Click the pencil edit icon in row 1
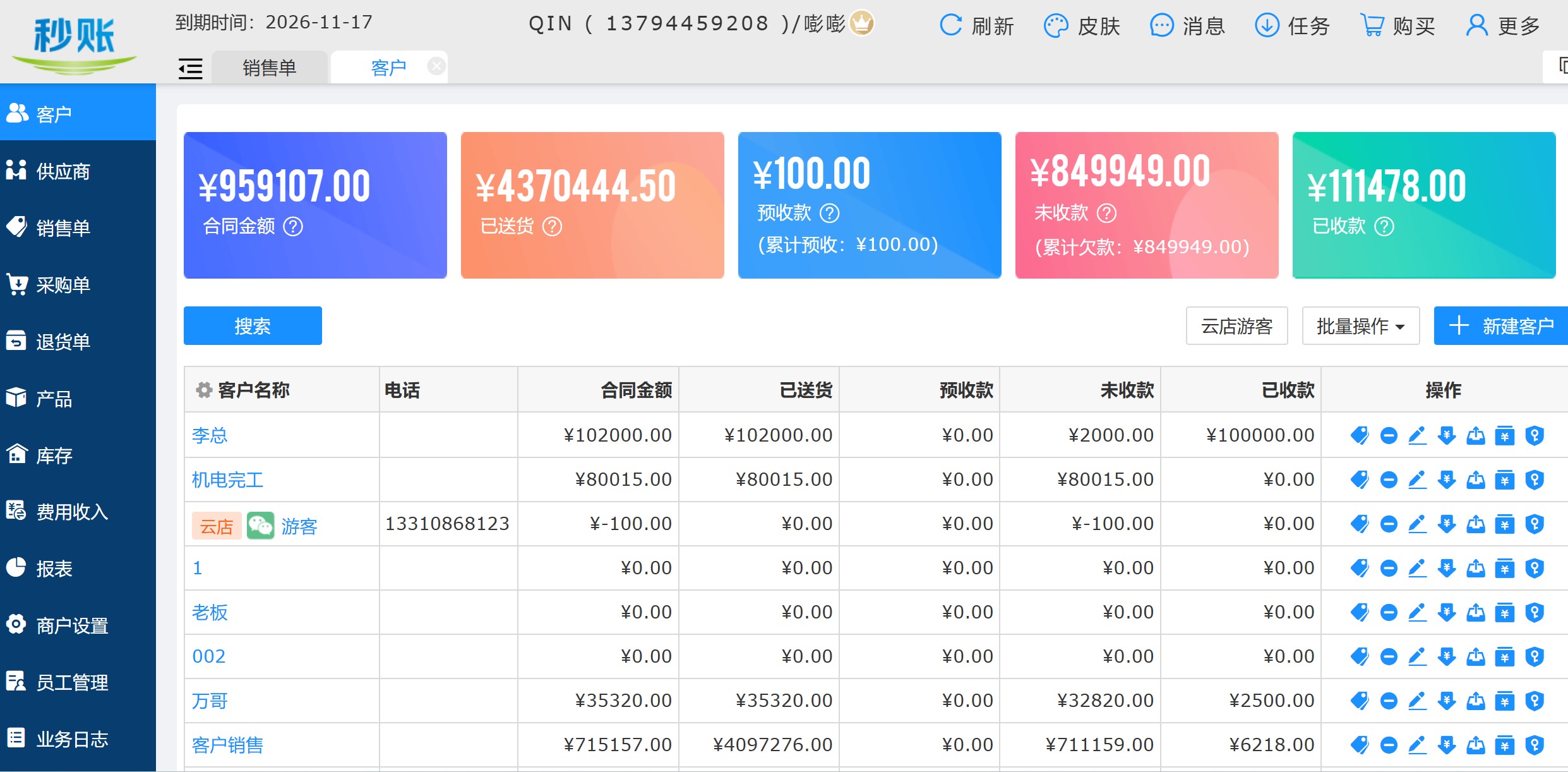The image size is (1568, 772). tap(1417, 568)
